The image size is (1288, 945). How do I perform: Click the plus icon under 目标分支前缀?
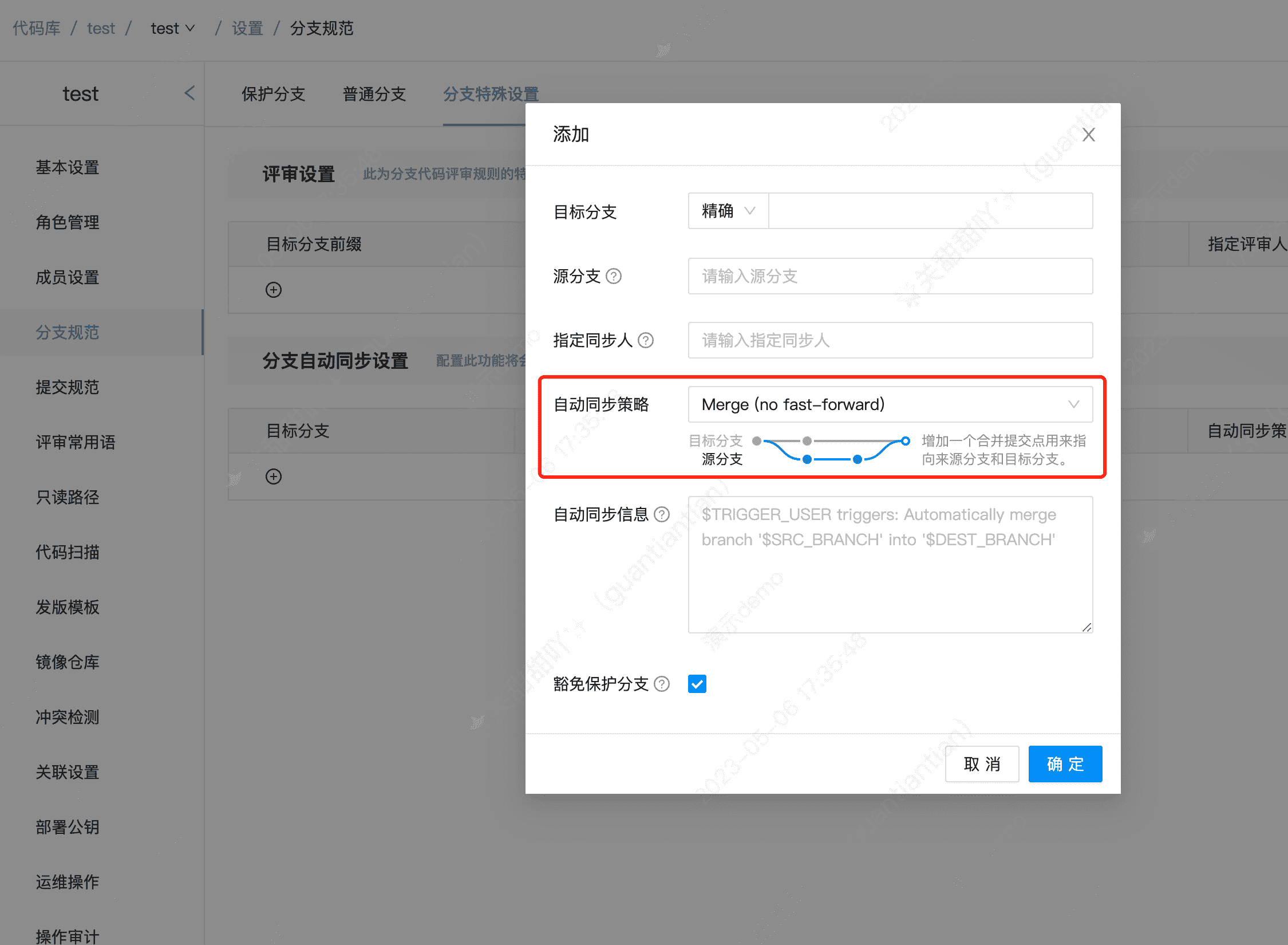(273, 290)
